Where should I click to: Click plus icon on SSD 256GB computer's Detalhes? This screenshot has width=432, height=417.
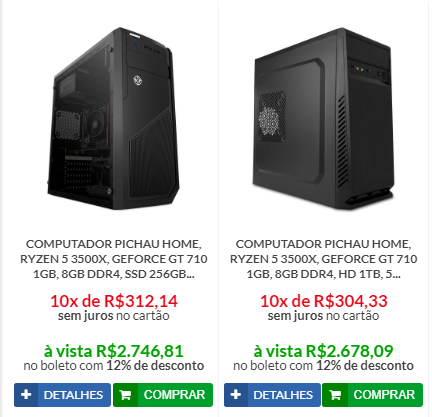click(26, 395)
